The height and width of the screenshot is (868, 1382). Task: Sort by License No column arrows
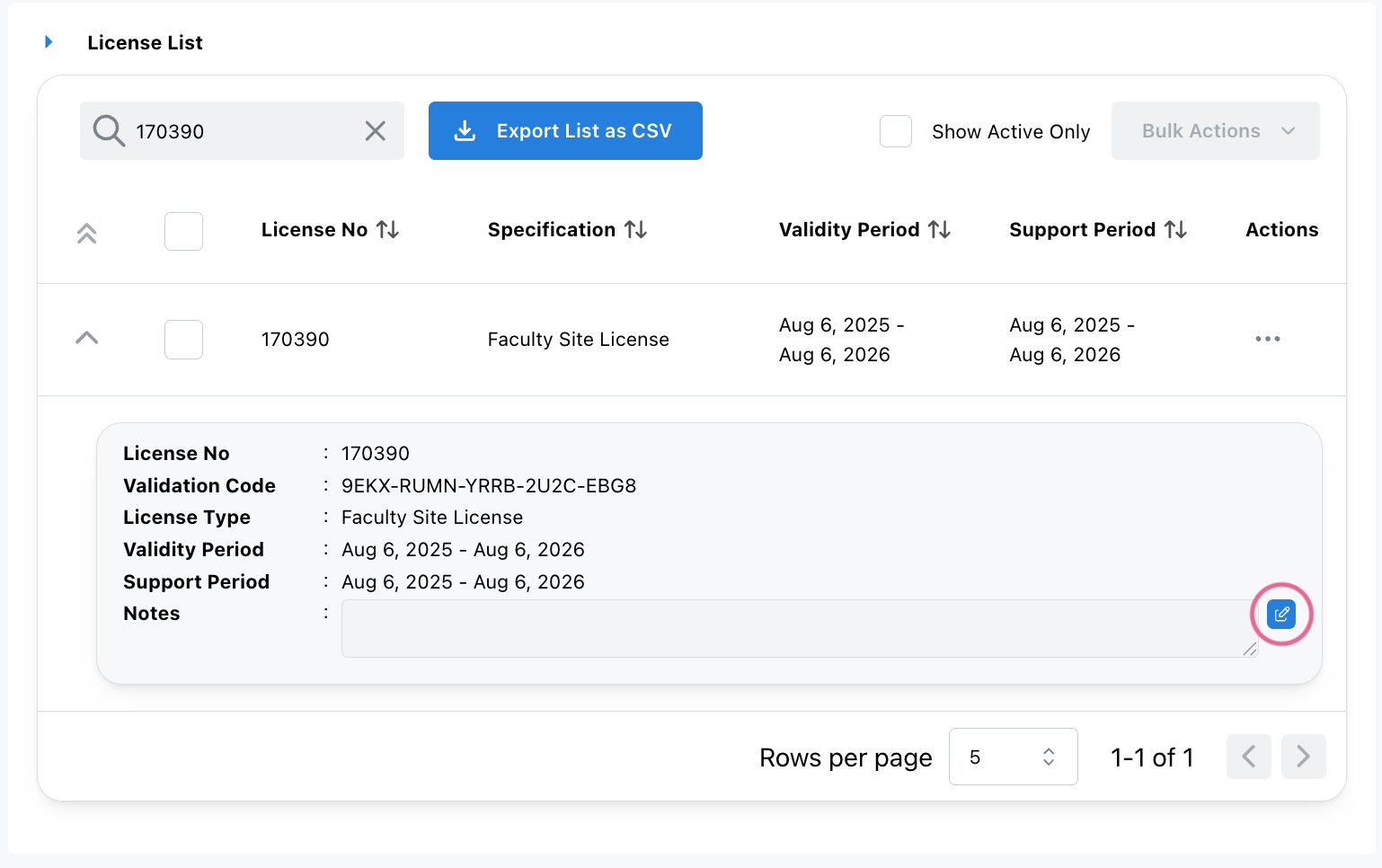point(388,230)
